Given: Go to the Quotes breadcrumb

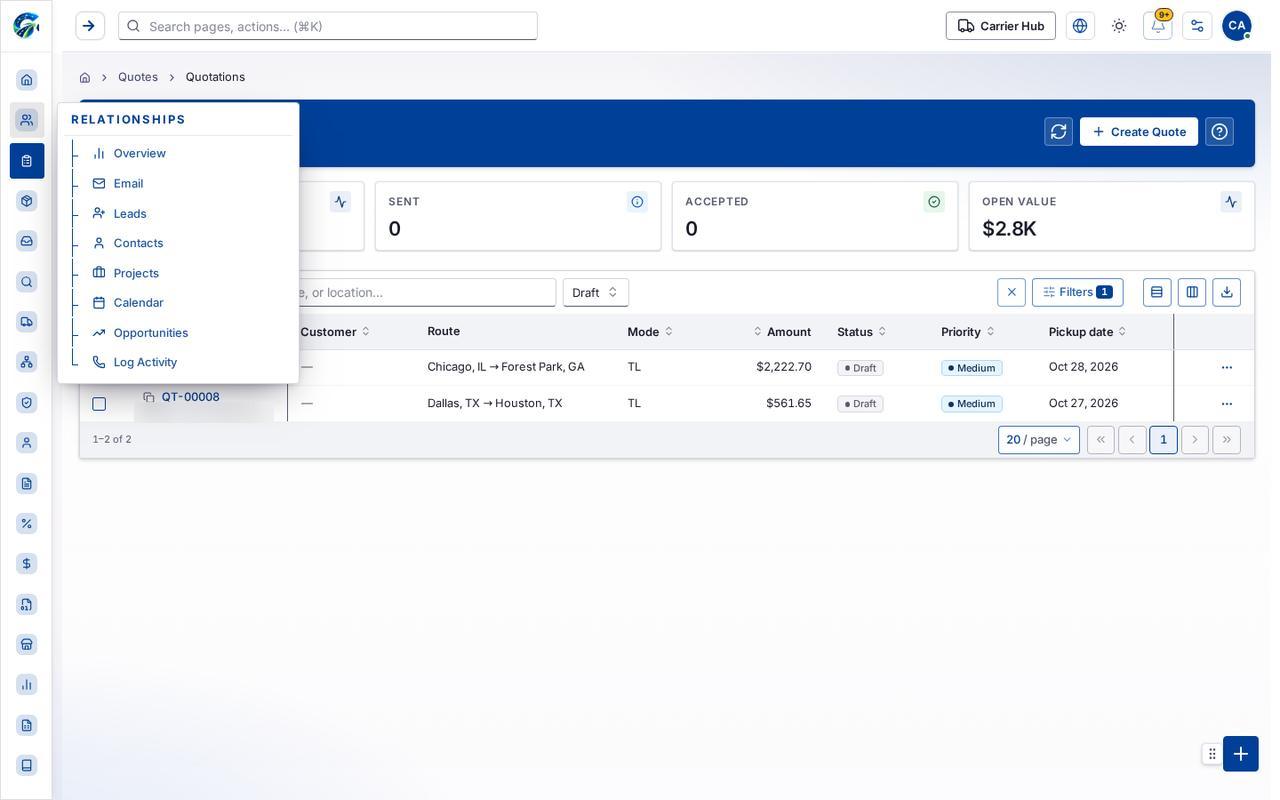Looking at the screenshot, I should coord(138,77).
